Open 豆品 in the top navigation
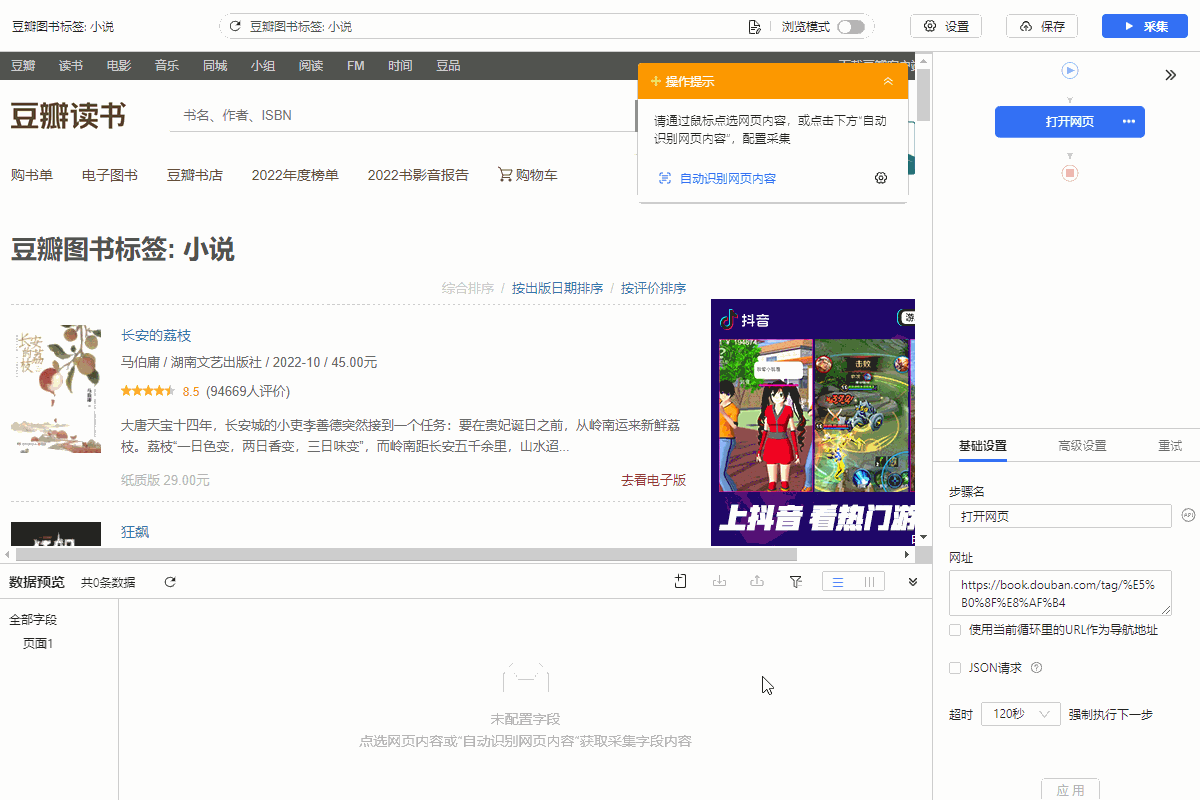The height and width of the screenshot is (800, 1200). [448, 66]
